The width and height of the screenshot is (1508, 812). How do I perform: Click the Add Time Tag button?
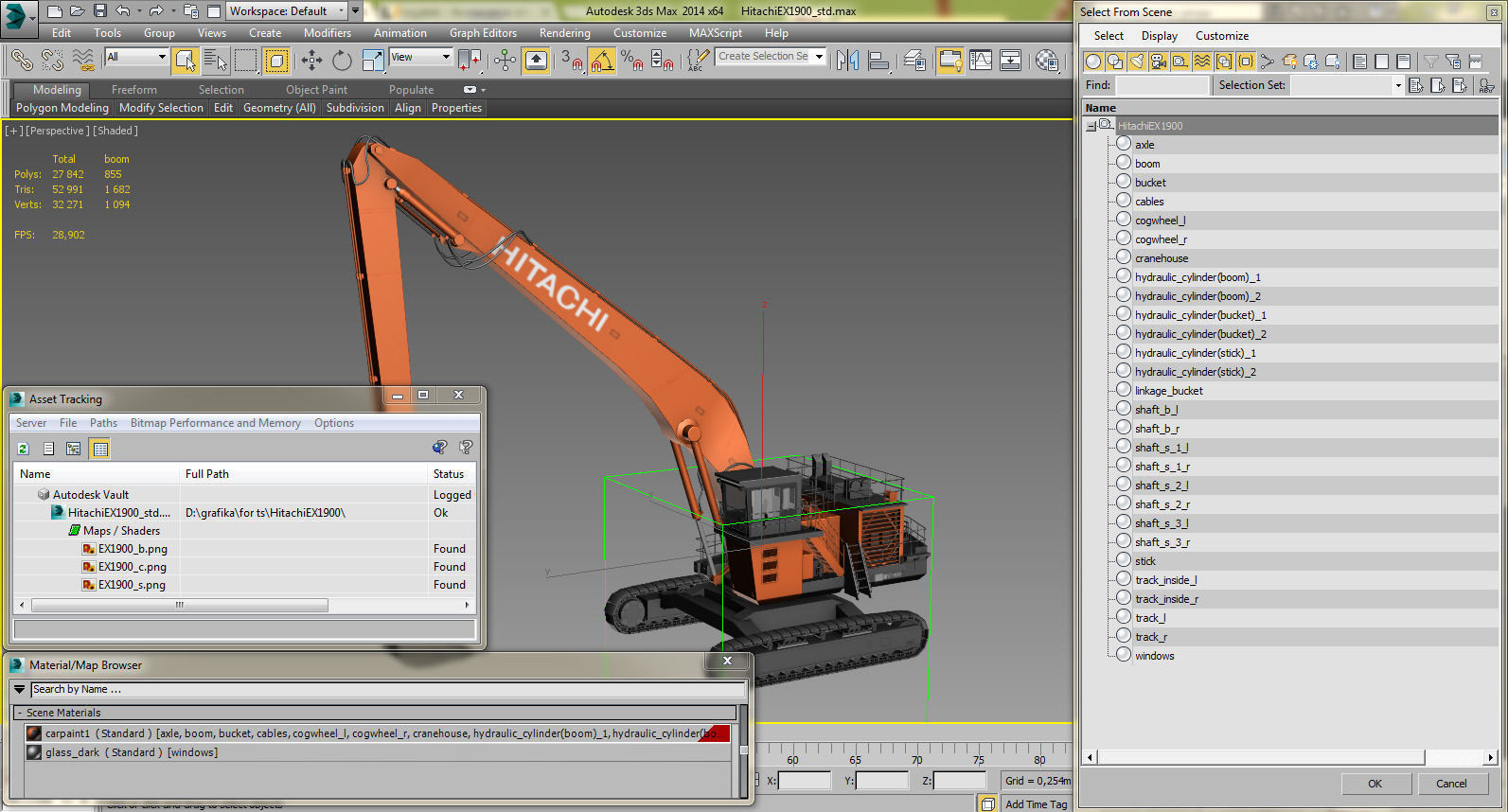pyautogui.click(x=1036, y=804)
